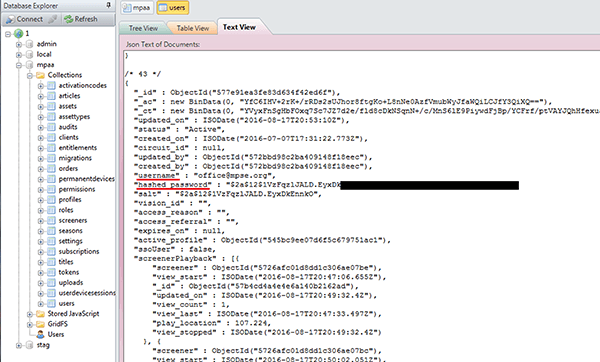This screenshot has width=600, height=362.
Task: Click the migrations collection icon
Action: pos(51,158)
